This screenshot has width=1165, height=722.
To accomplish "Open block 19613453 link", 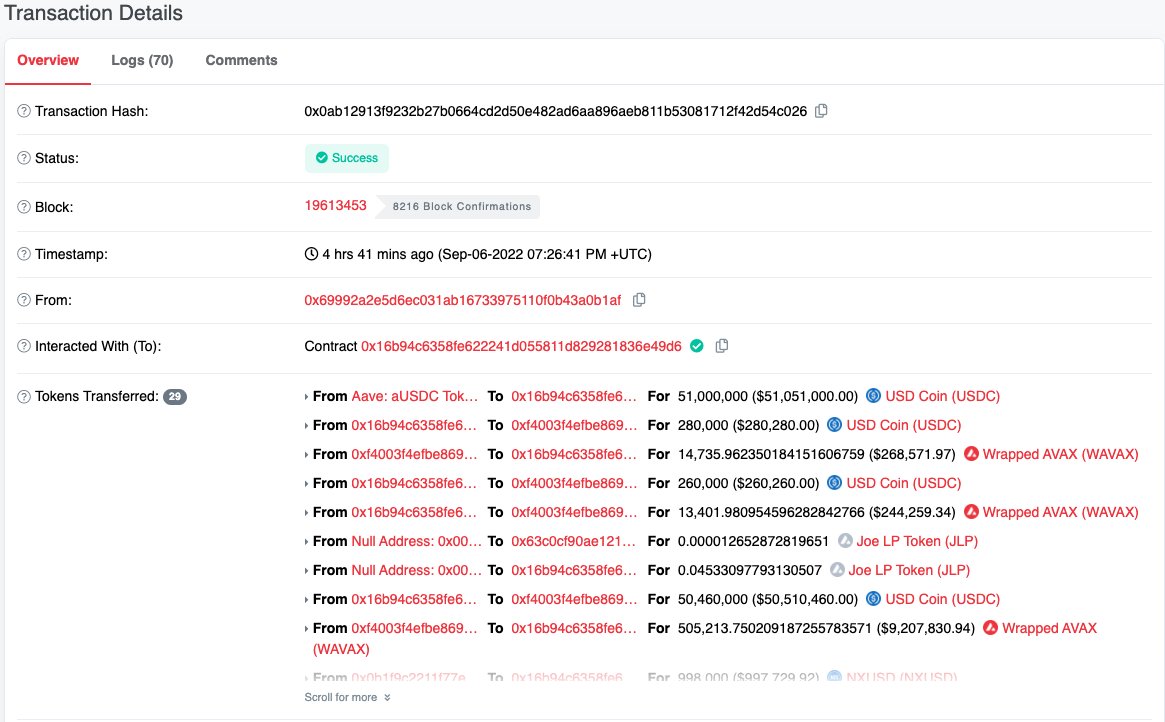I will click(x=335, y=205).
